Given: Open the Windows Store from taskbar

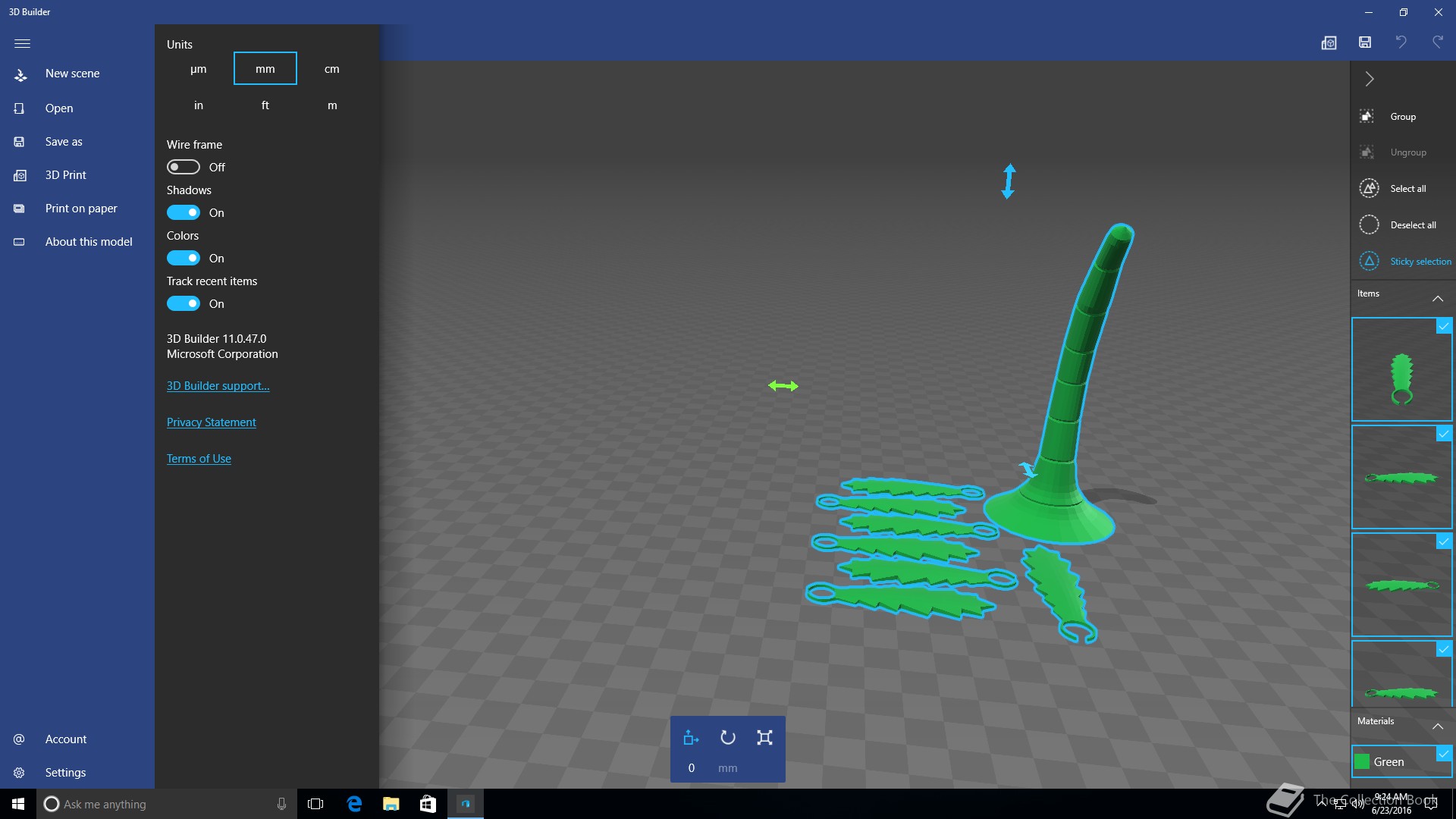Looking at the screenshot, I should point(428,804).
